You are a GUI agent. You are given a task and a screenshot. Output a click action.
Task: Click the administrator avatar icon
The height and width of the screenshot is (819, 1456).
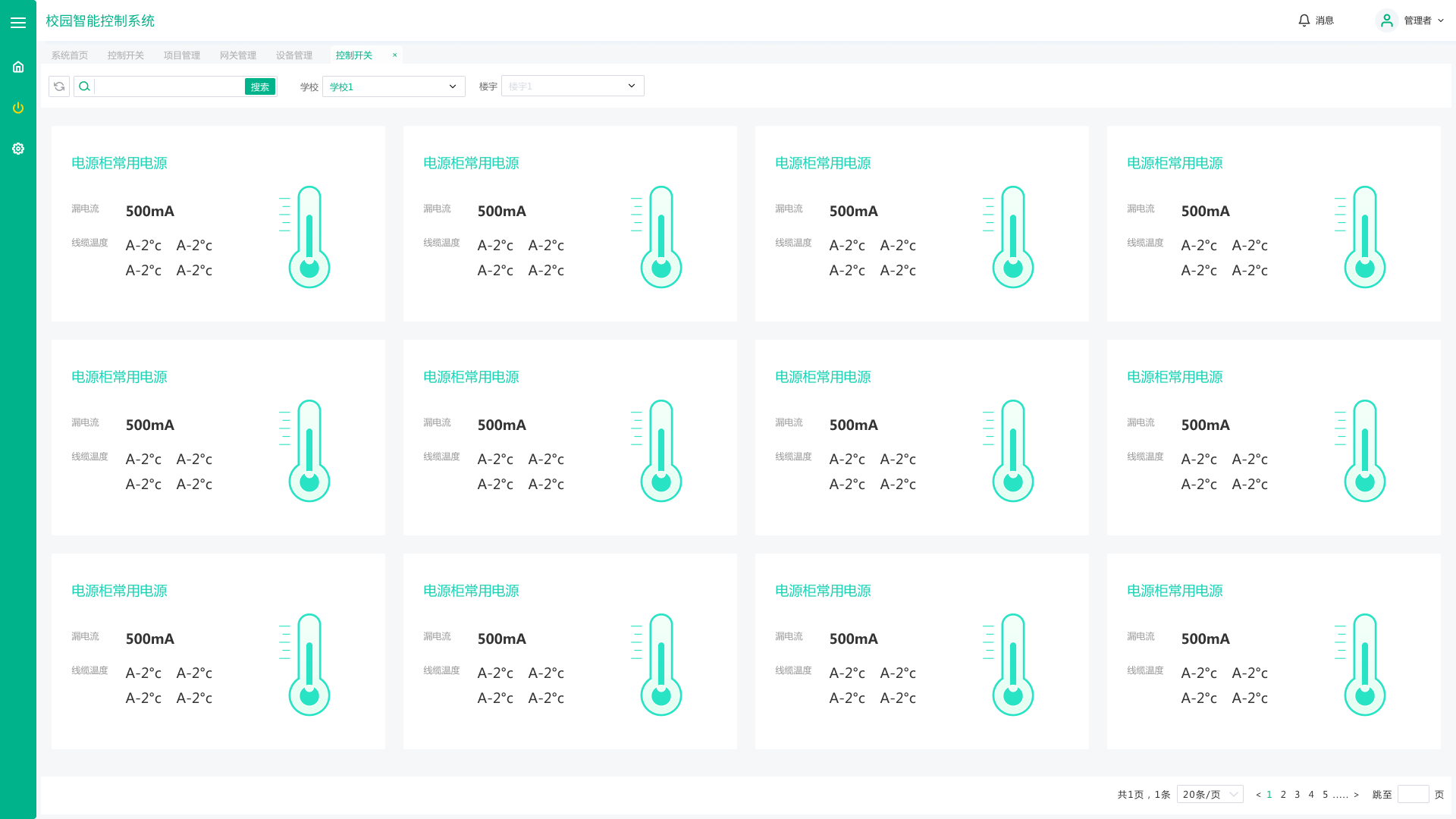click(x=1387, y=20)
